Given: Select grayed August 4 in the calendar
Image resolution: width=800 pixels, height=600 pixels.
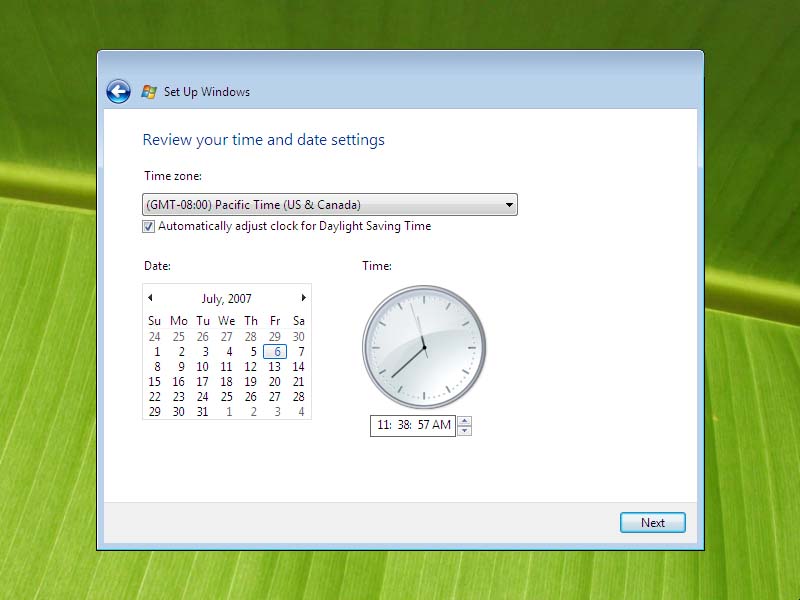Looking at the screenshot, I should click(301, 412).
